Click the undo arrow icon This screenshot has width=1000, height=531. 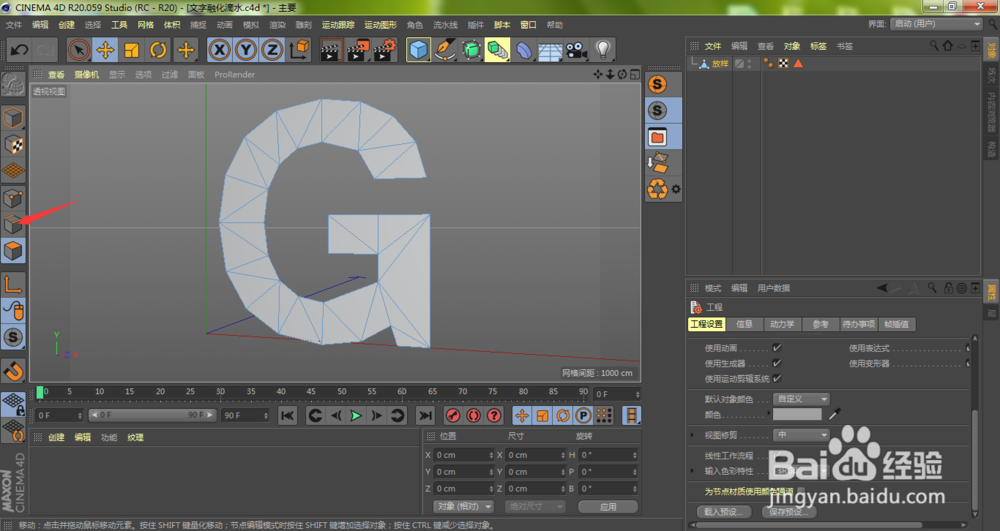(x=19, y=49)
